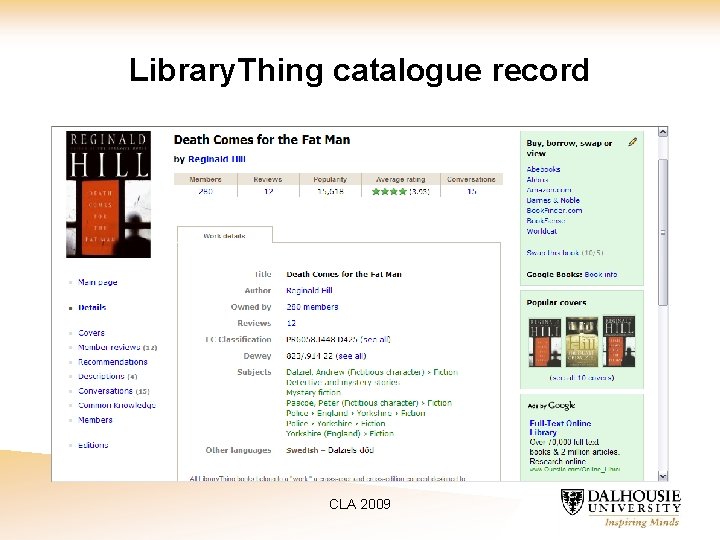Click Swedish Dalziels död text
The width and height of the screenshot is (720, 540).
pyautogui.click(x=330, y=450)
